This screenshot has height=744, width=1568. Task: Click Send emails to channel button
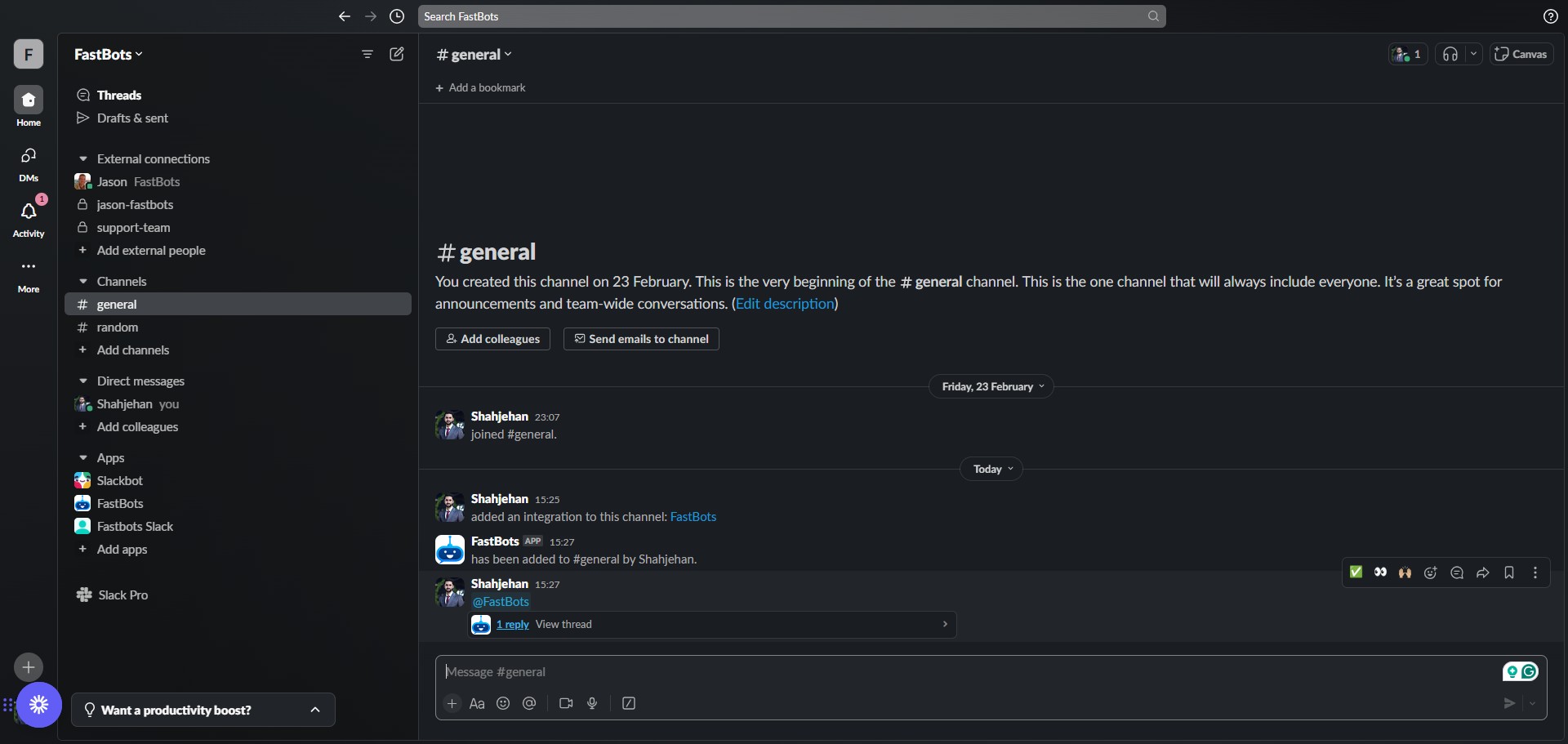tap(641, 339)
